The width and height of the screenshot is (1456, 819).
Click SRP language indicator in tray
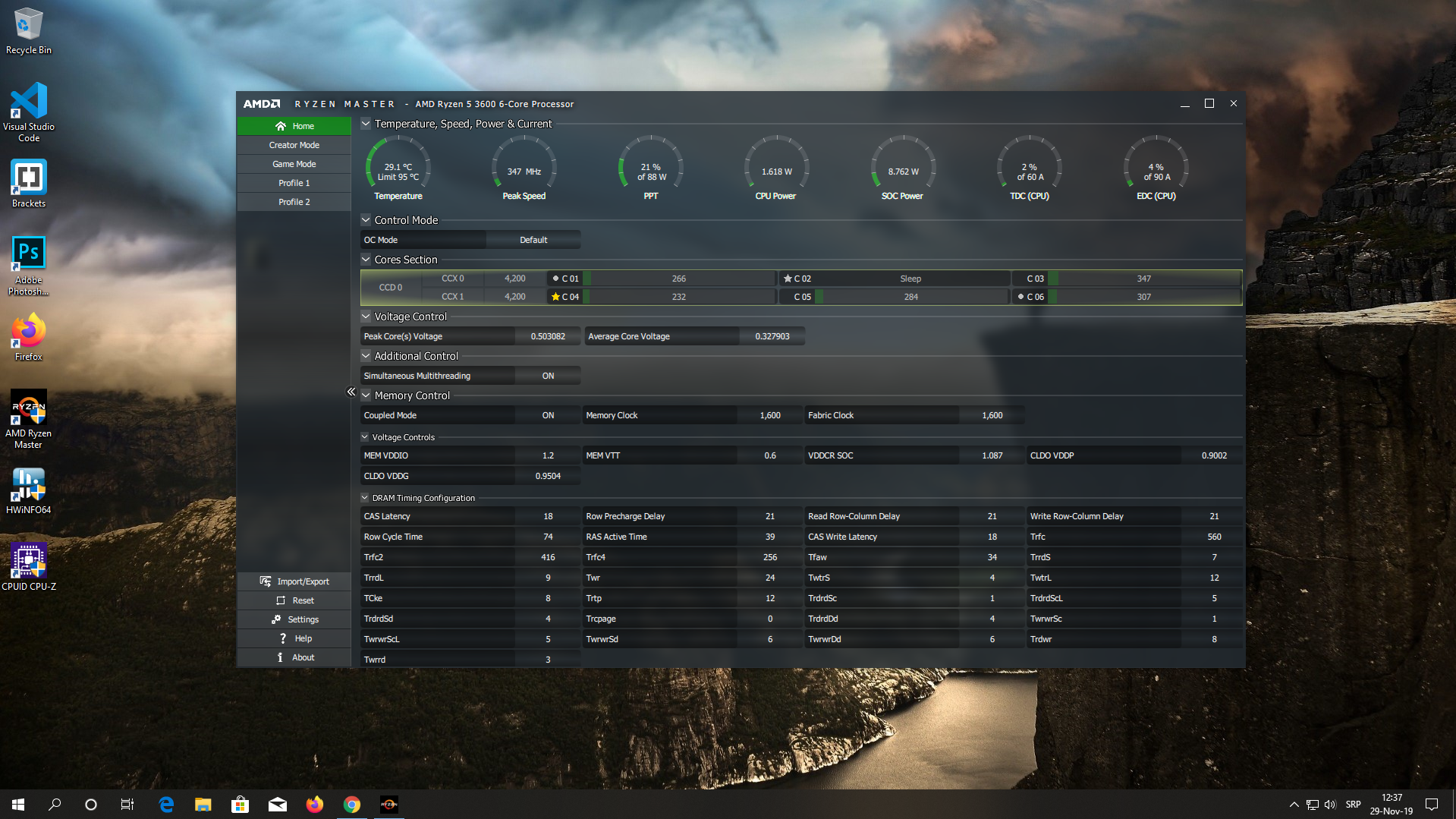click(x=1353, y=805)
